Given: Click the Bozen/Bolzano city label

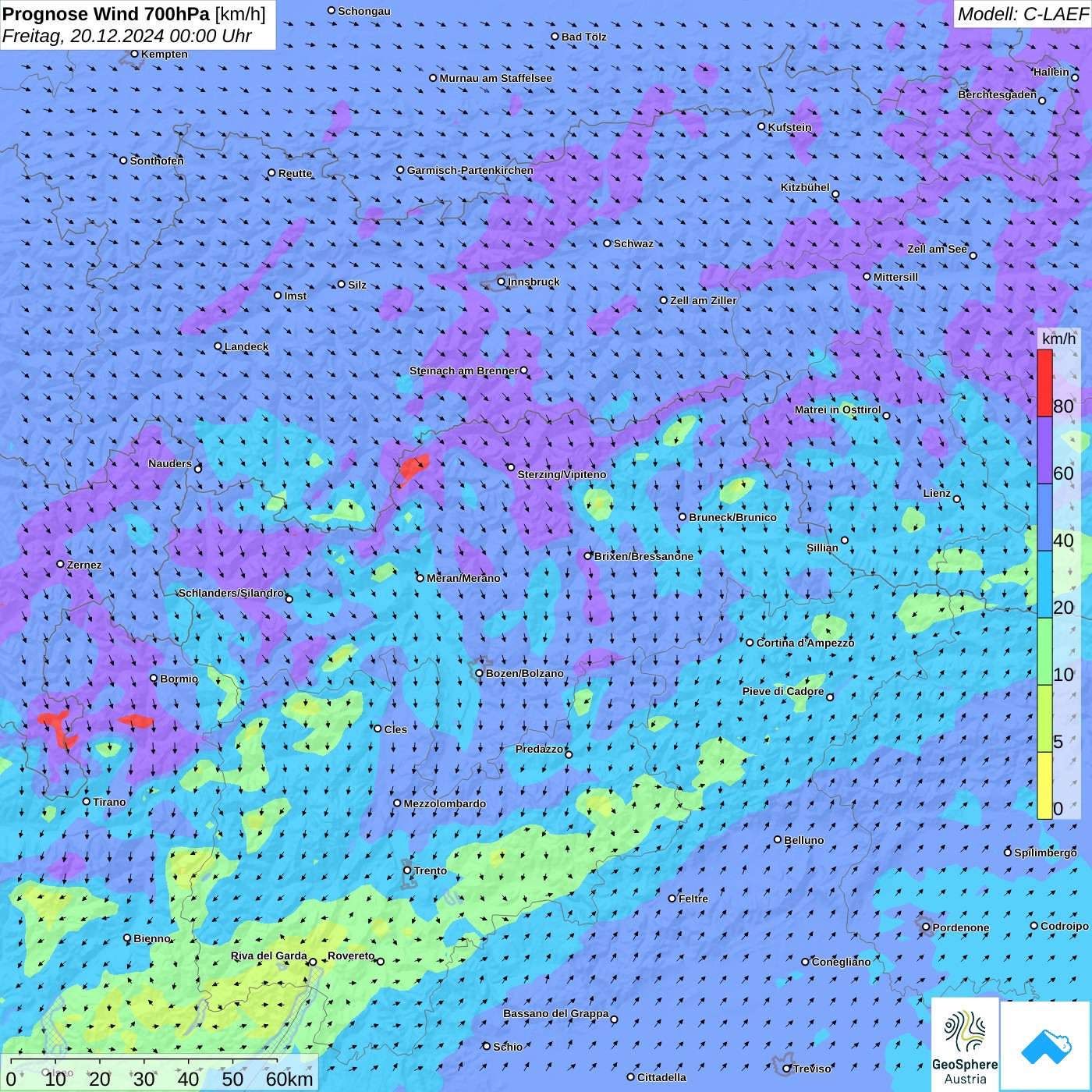Looking at the screenshot, I should [524, 673].
